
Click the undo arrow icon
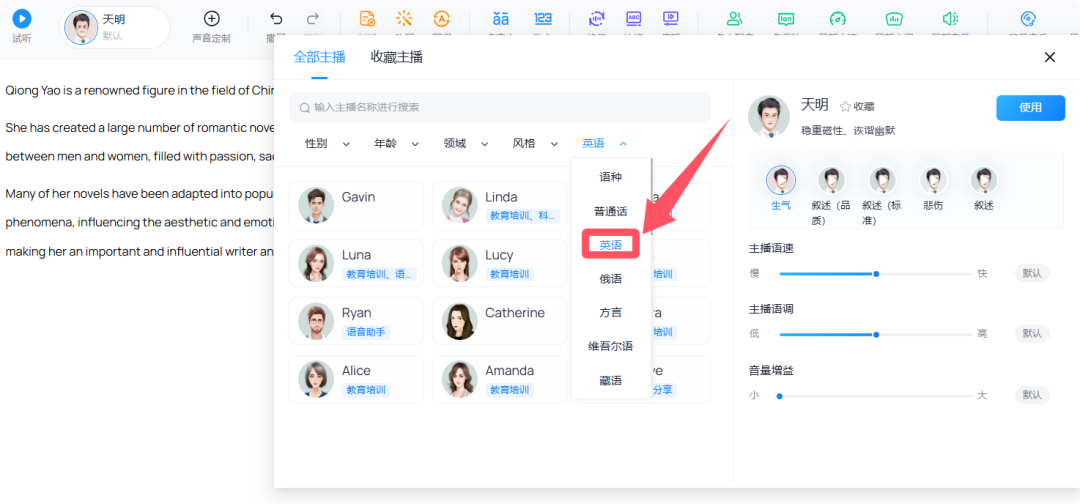[x=277, y=18]
